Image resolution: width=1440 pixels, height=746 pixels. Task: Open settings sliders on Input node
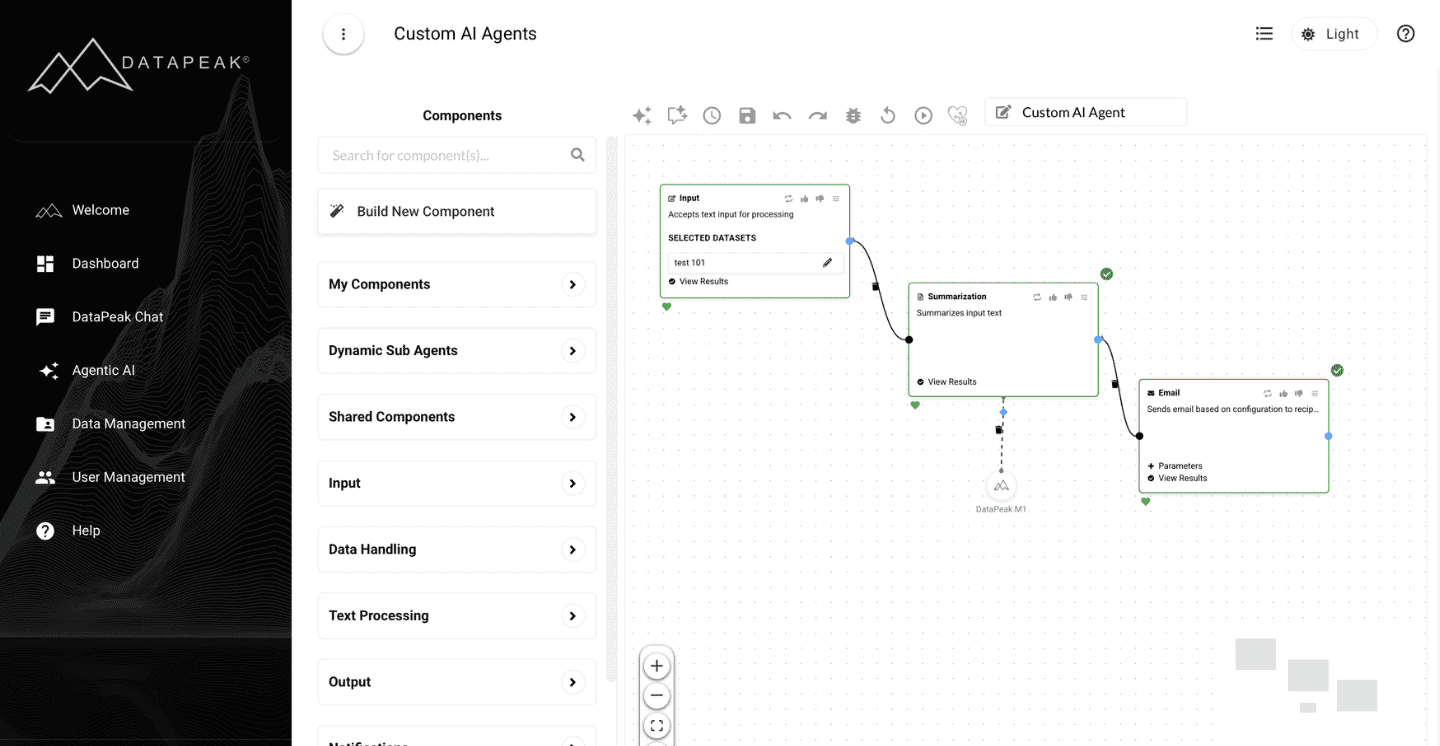pos(836,199)
